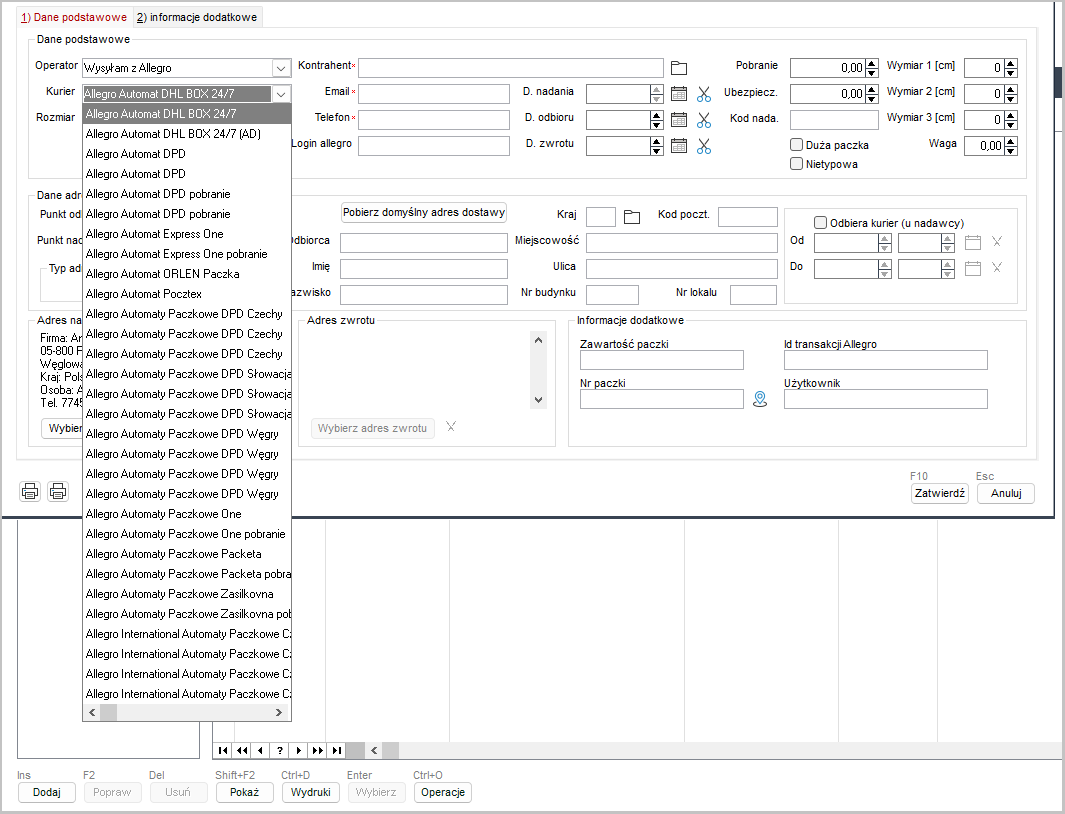Open calendar icon in Do row
1065x814 pixels.
973,268
